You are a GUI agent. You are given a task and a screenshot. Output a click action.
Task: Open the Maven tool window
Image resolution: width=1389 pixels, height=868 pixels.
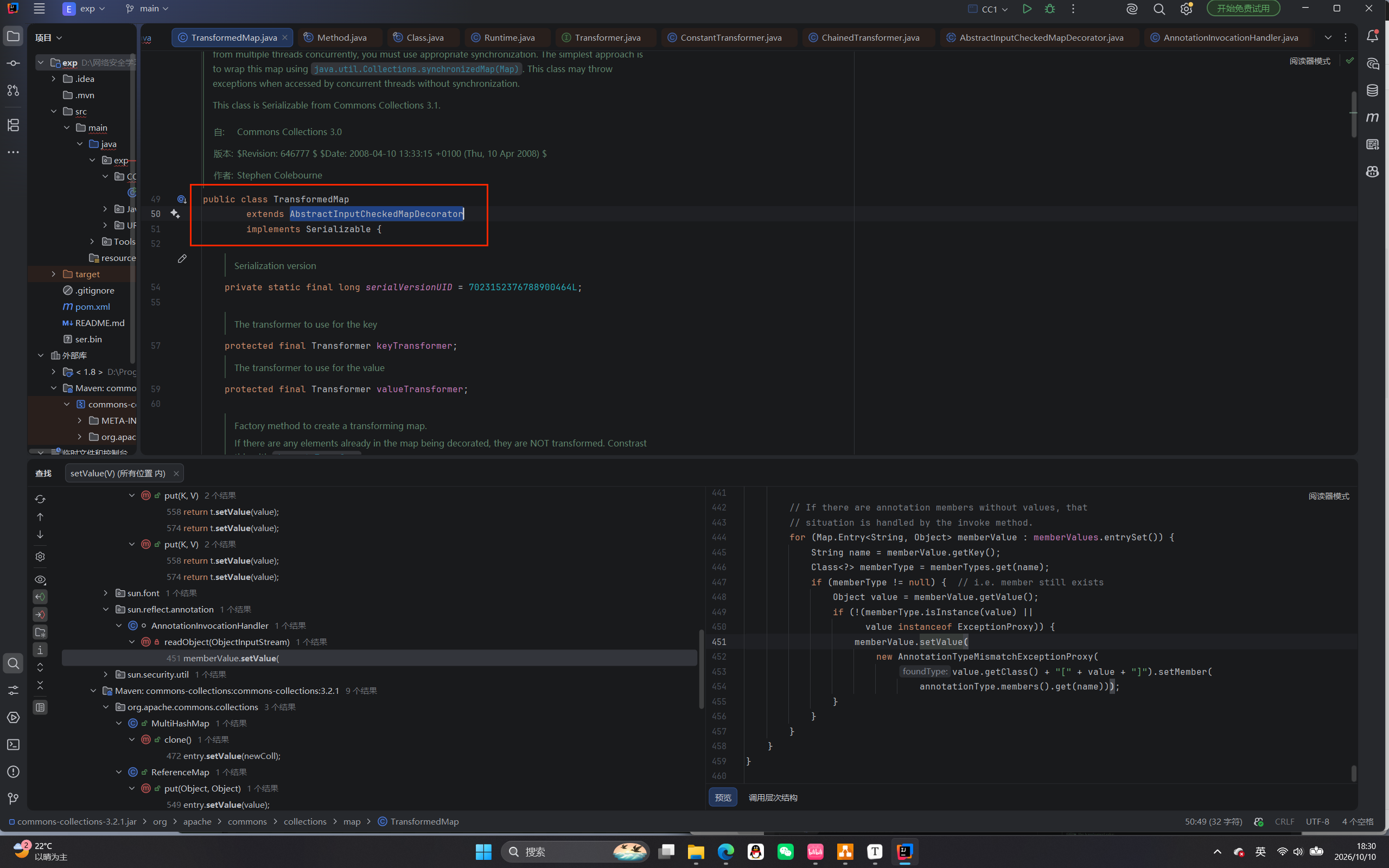[x=1372, y=117]
